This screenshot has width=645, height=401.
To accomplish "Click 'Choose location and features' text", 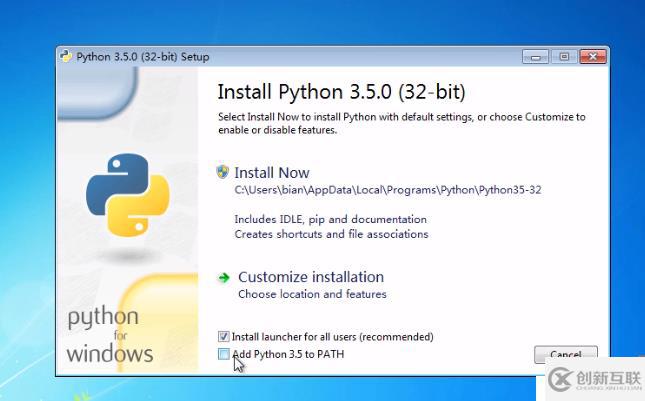I will pos(312,294).
